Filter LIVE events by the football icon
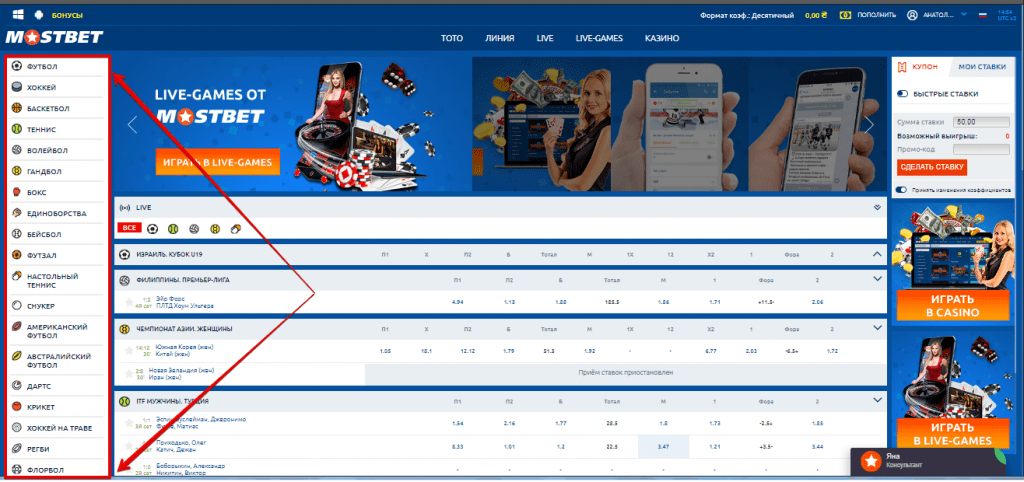 tap(152, 229)
